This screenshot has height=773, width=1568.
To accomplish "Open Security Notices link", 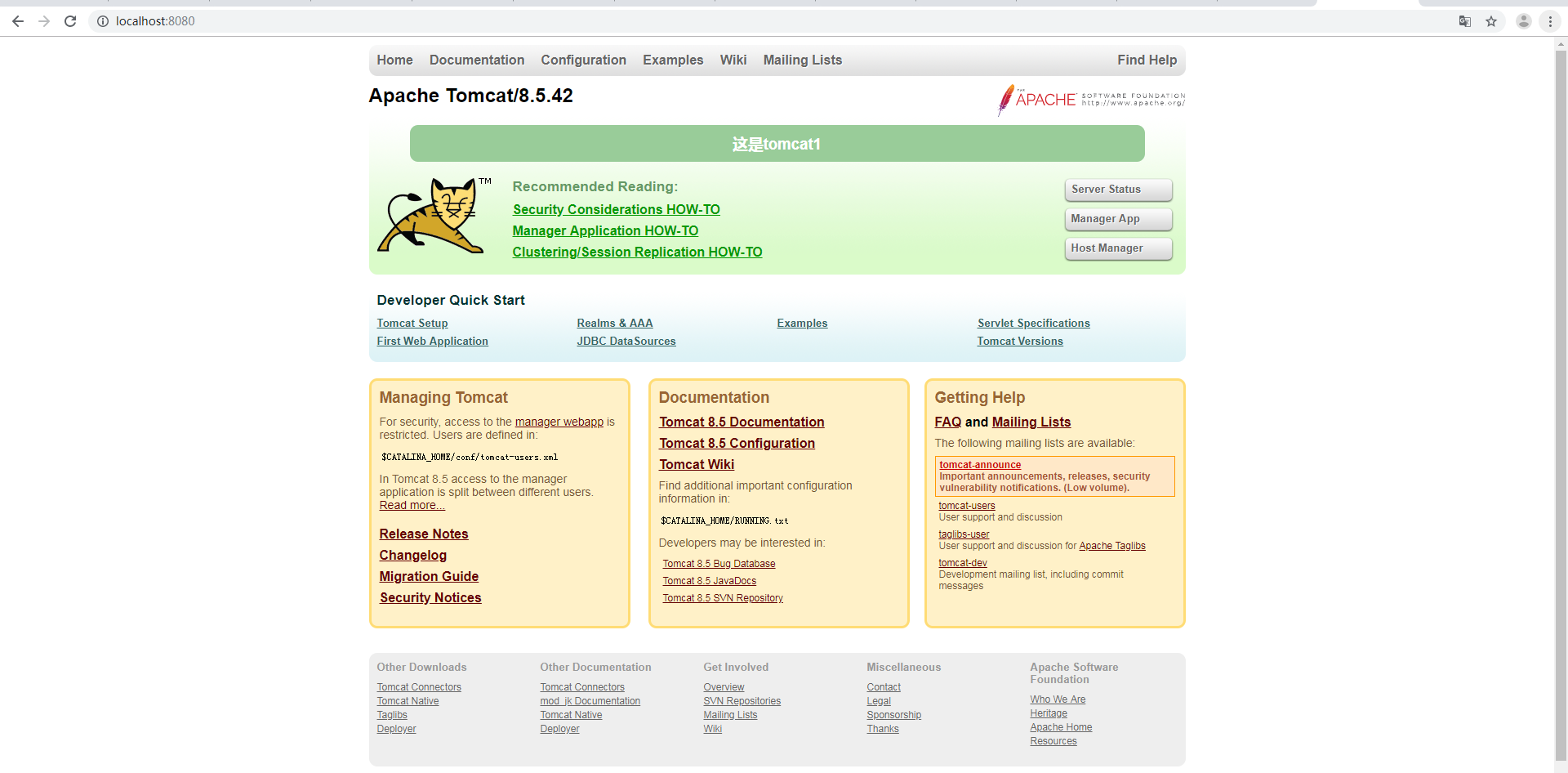I will [x=430, y=598].
